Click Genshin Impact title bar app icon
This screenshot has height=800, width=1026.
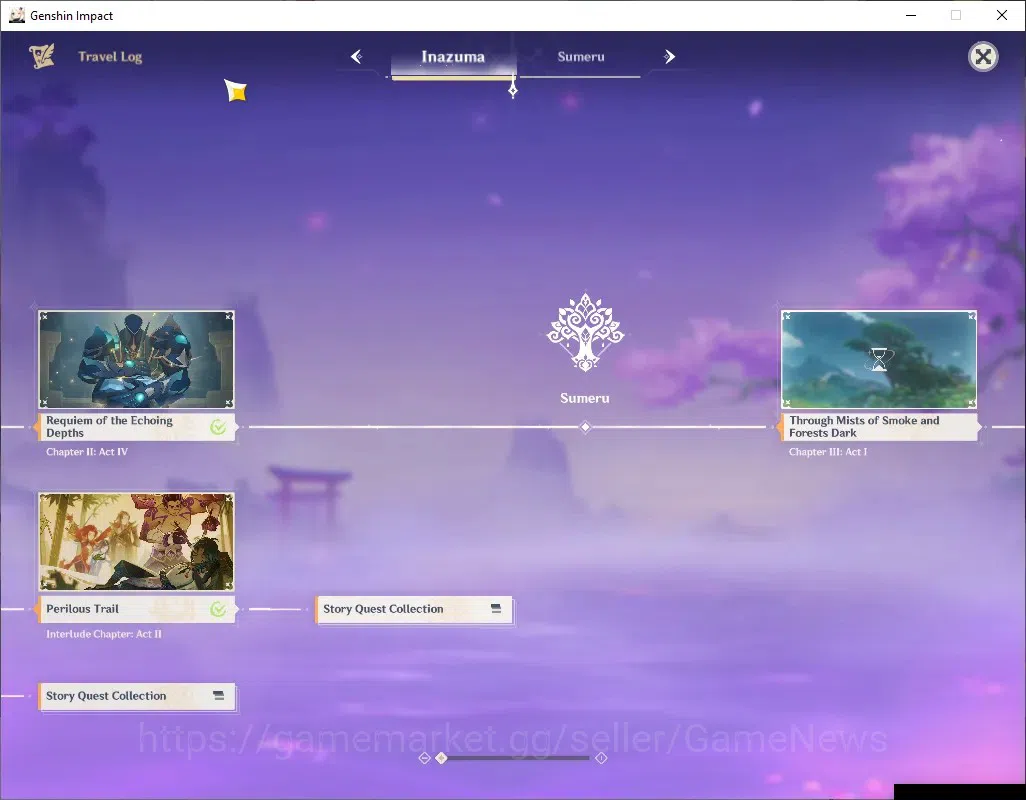click(16, 15)
